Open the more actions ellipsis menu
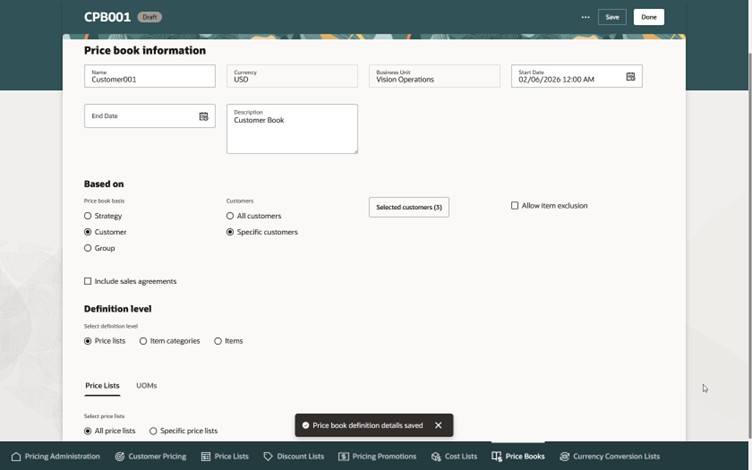This screenshot has height=470, width=752. tap(586, 17)
